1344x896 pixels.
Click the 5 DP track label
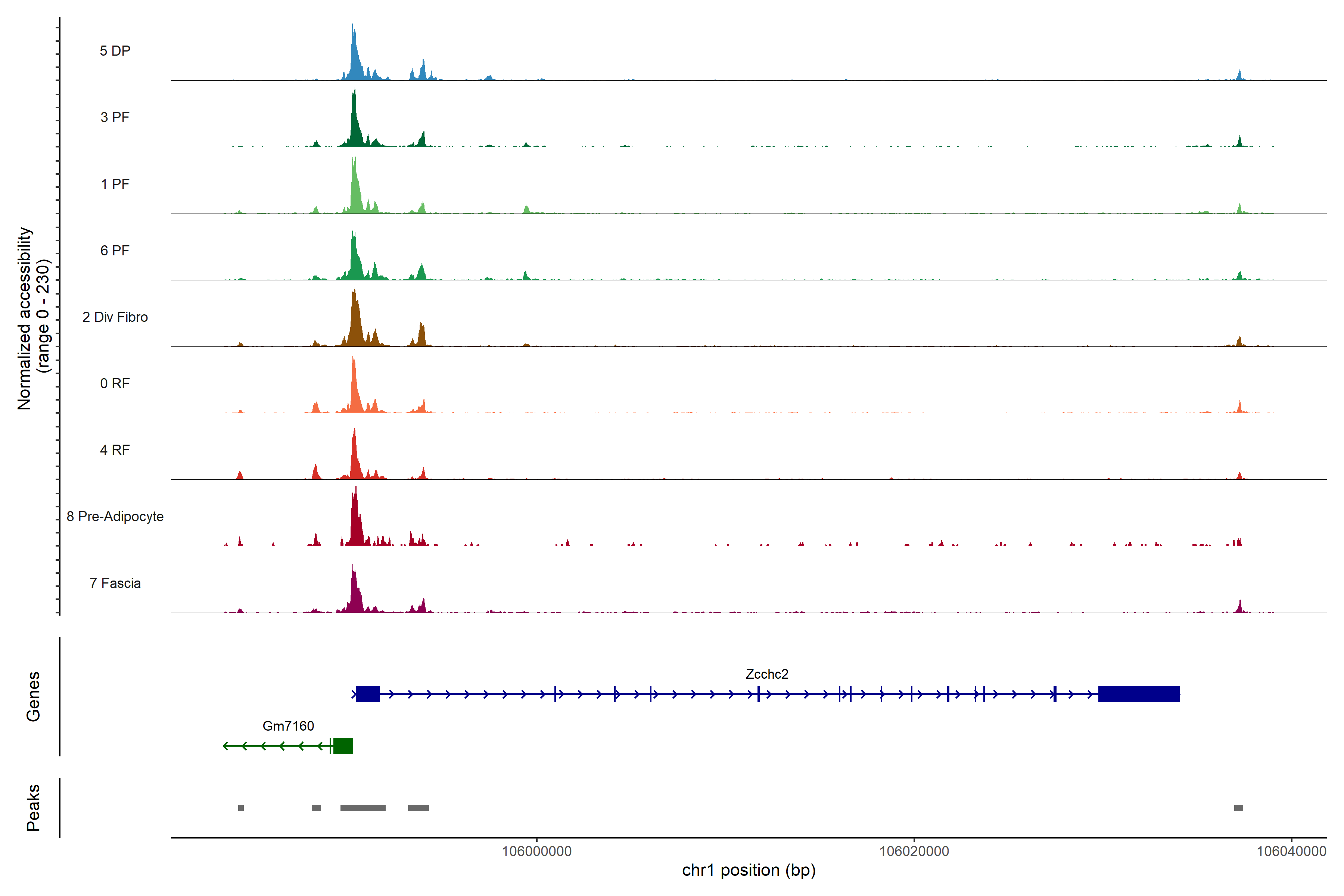(115, 51)
